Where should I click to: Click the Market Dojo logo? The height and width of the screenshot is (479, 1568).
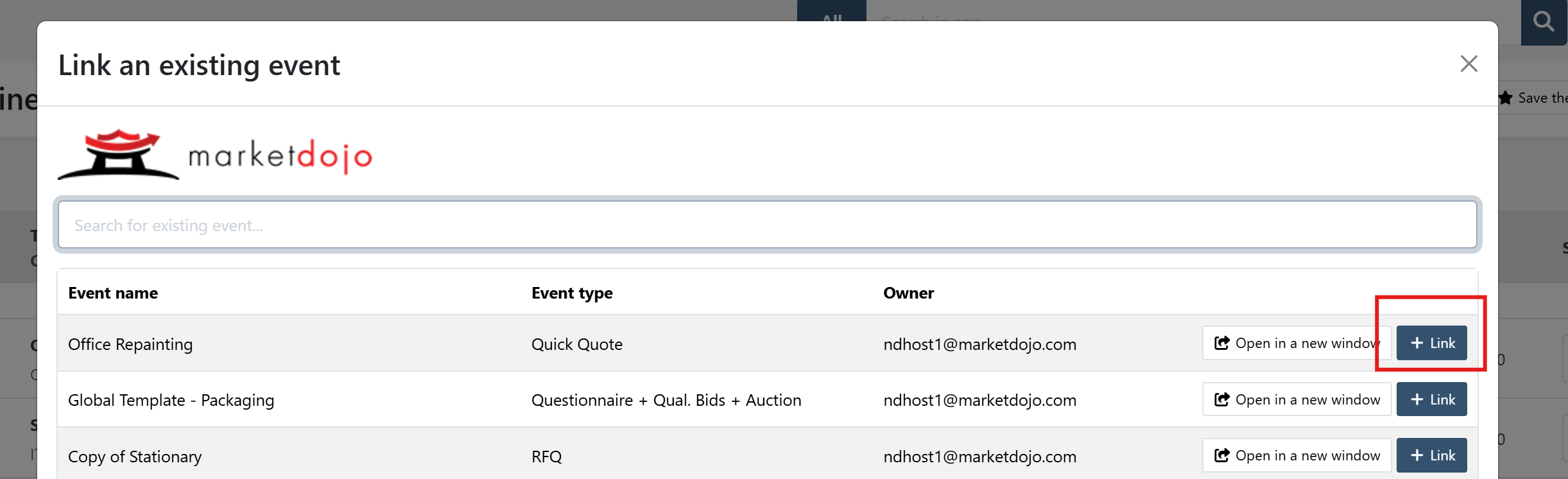[215, 154]
